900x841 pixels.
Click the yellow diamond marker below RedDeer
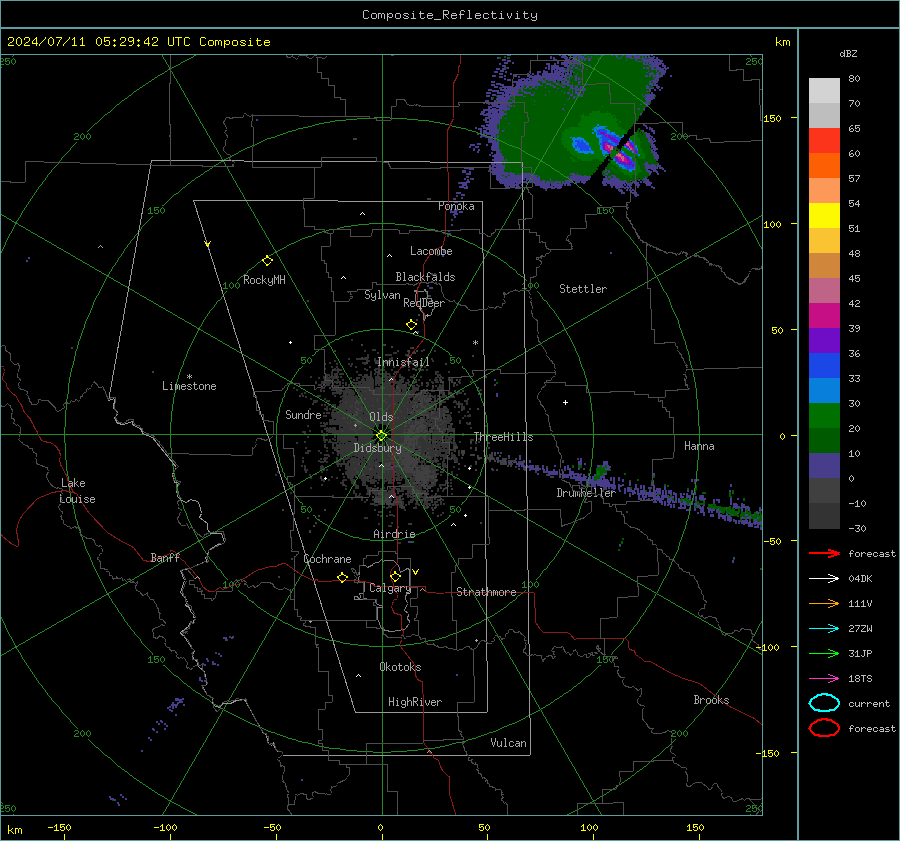[411, 325]
